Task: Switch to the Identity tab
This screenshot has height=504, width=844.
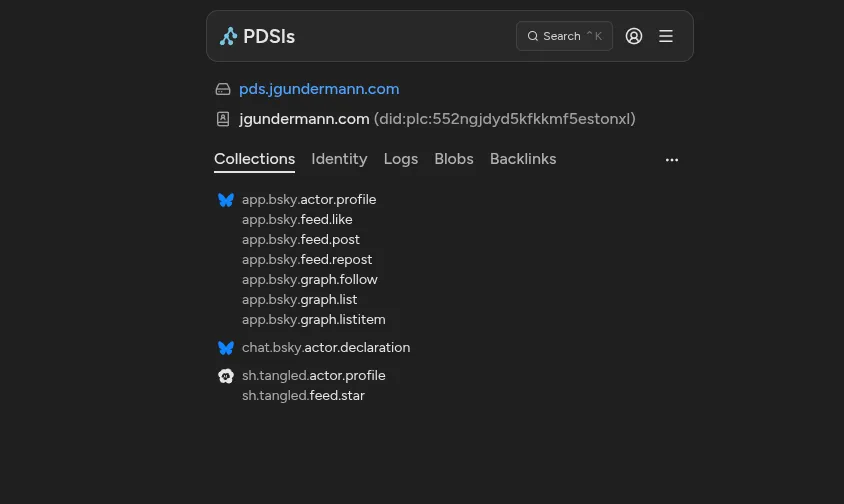Action: [x=339, y=159]
